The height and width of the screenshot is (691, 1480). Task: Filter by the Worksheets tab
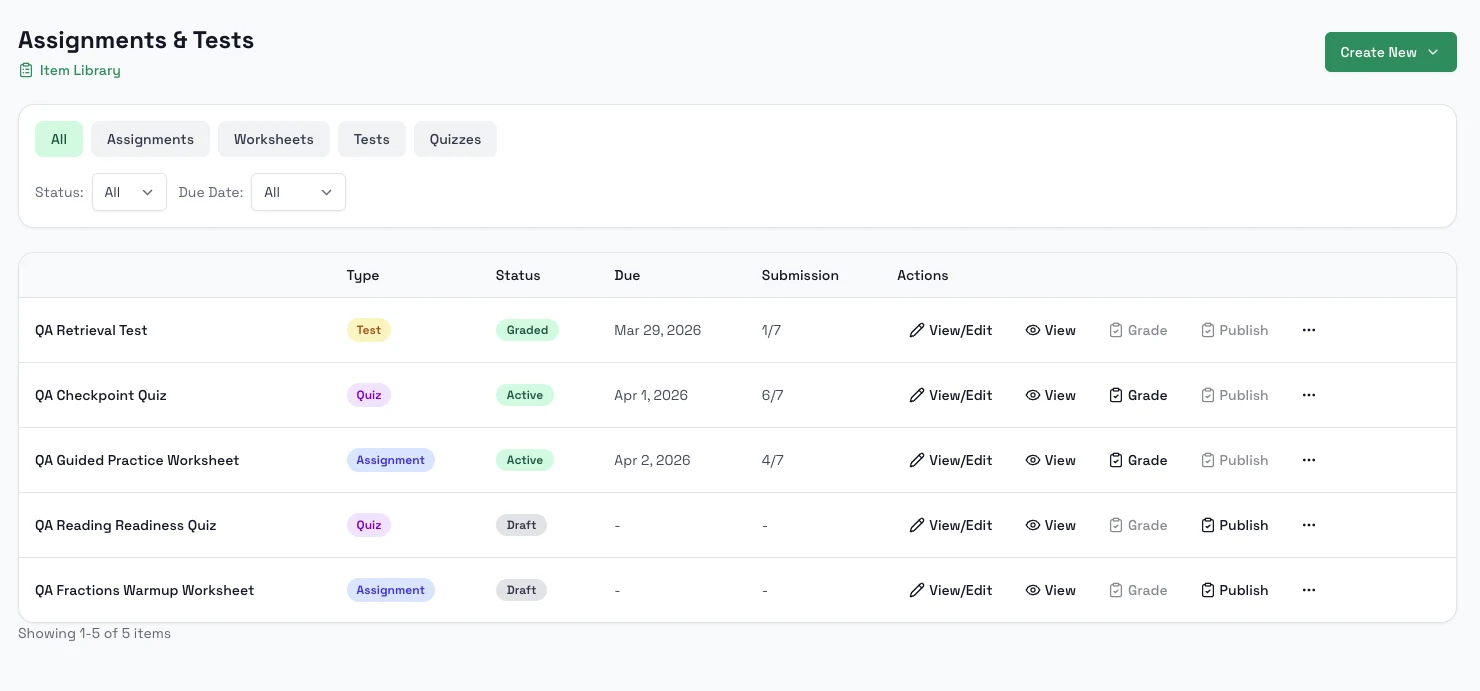[x=273, y=139]
